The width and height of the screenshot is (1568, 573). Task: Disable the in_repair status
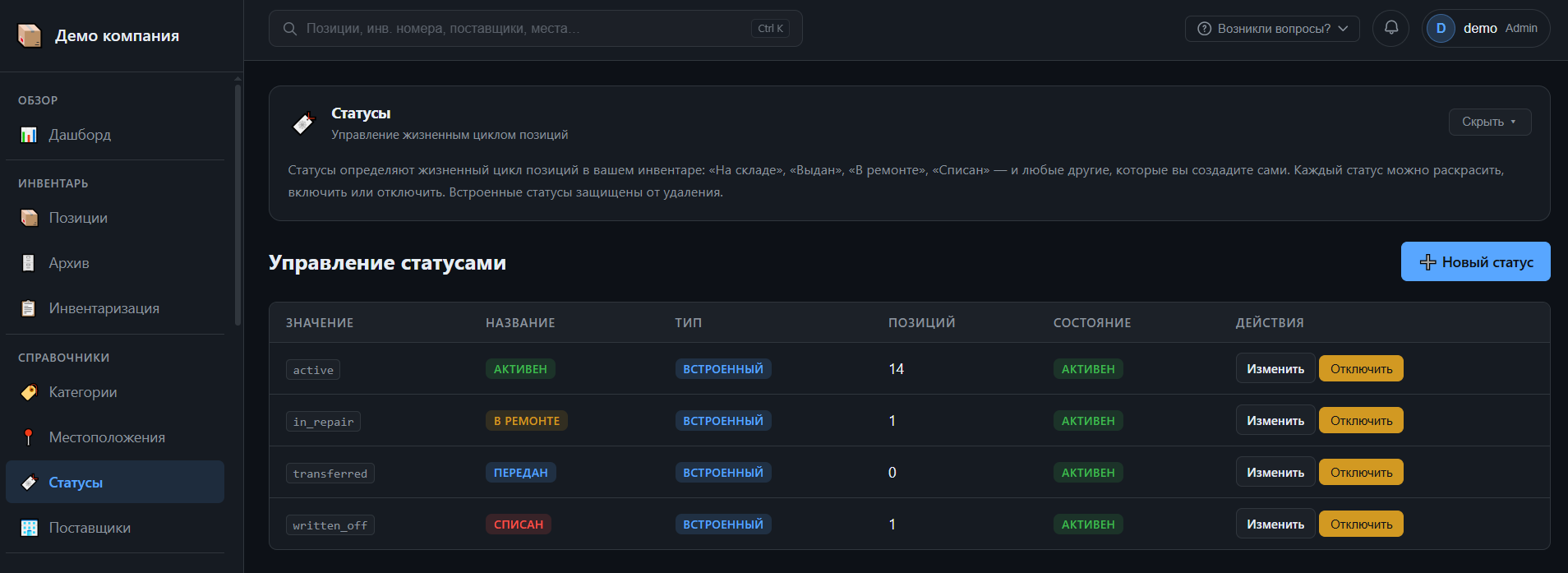tap(1361, 420)
